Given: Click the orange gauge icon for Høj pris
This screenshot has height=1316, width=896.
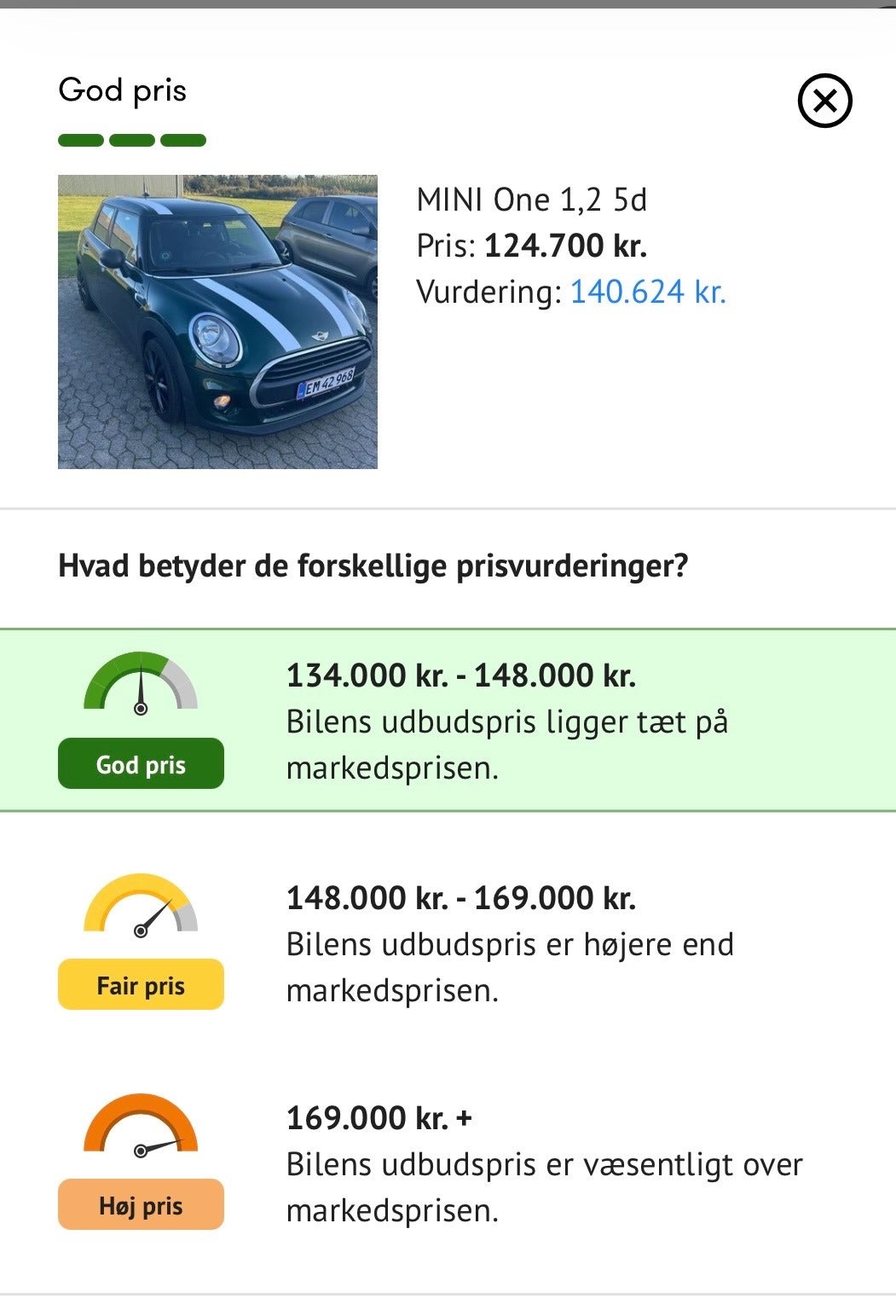Looking at the screenshot, I should (141, 1126).
